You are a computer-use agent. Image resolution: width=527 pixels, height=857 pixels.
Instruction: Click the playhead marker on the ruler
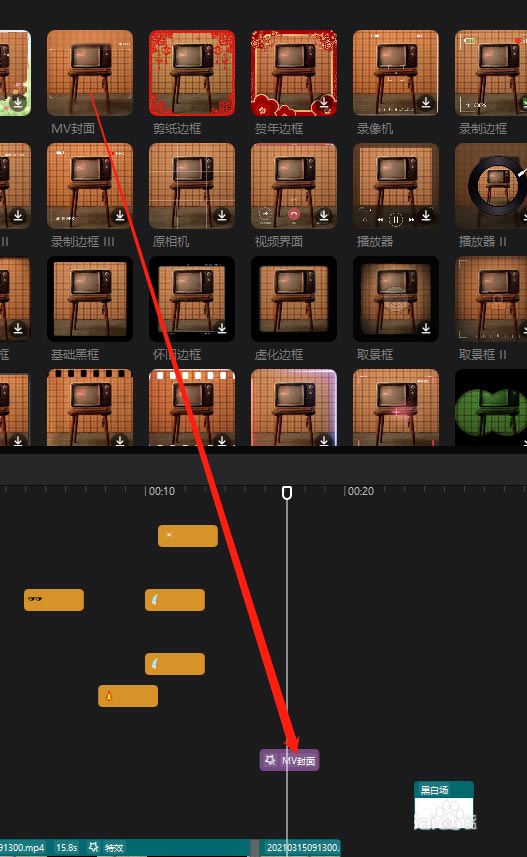coord(286,492)
